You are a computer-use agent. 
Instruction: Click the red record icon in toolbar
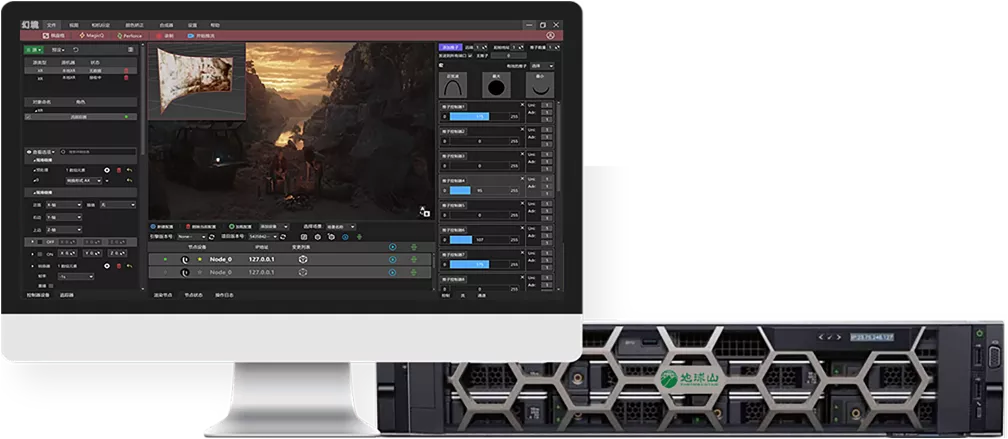coord(159,36)
